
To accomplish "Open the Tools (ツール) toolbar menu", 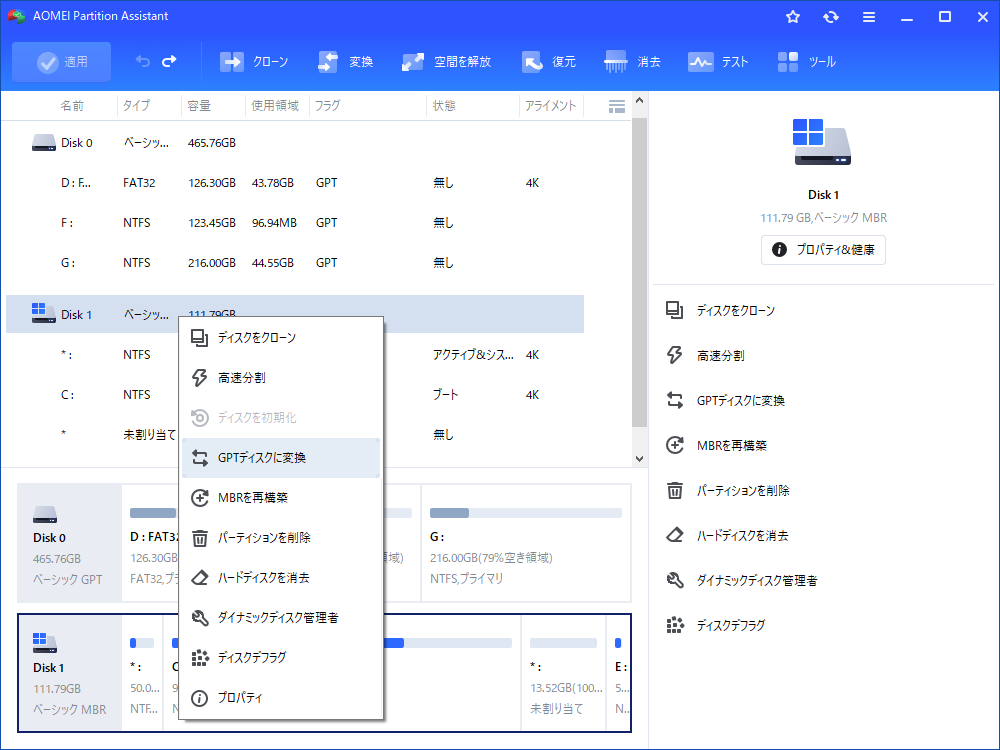I will pos(806,62).
